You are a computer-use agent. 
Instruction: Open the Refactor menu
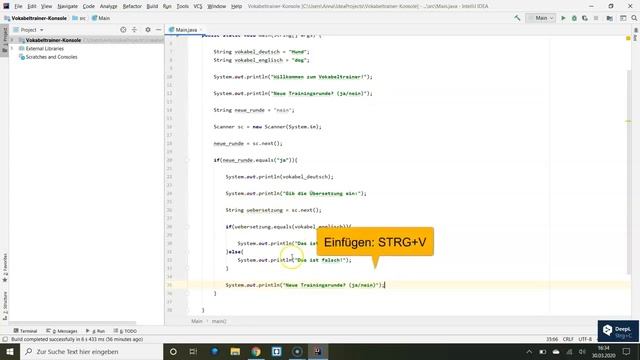coord(132,6)
